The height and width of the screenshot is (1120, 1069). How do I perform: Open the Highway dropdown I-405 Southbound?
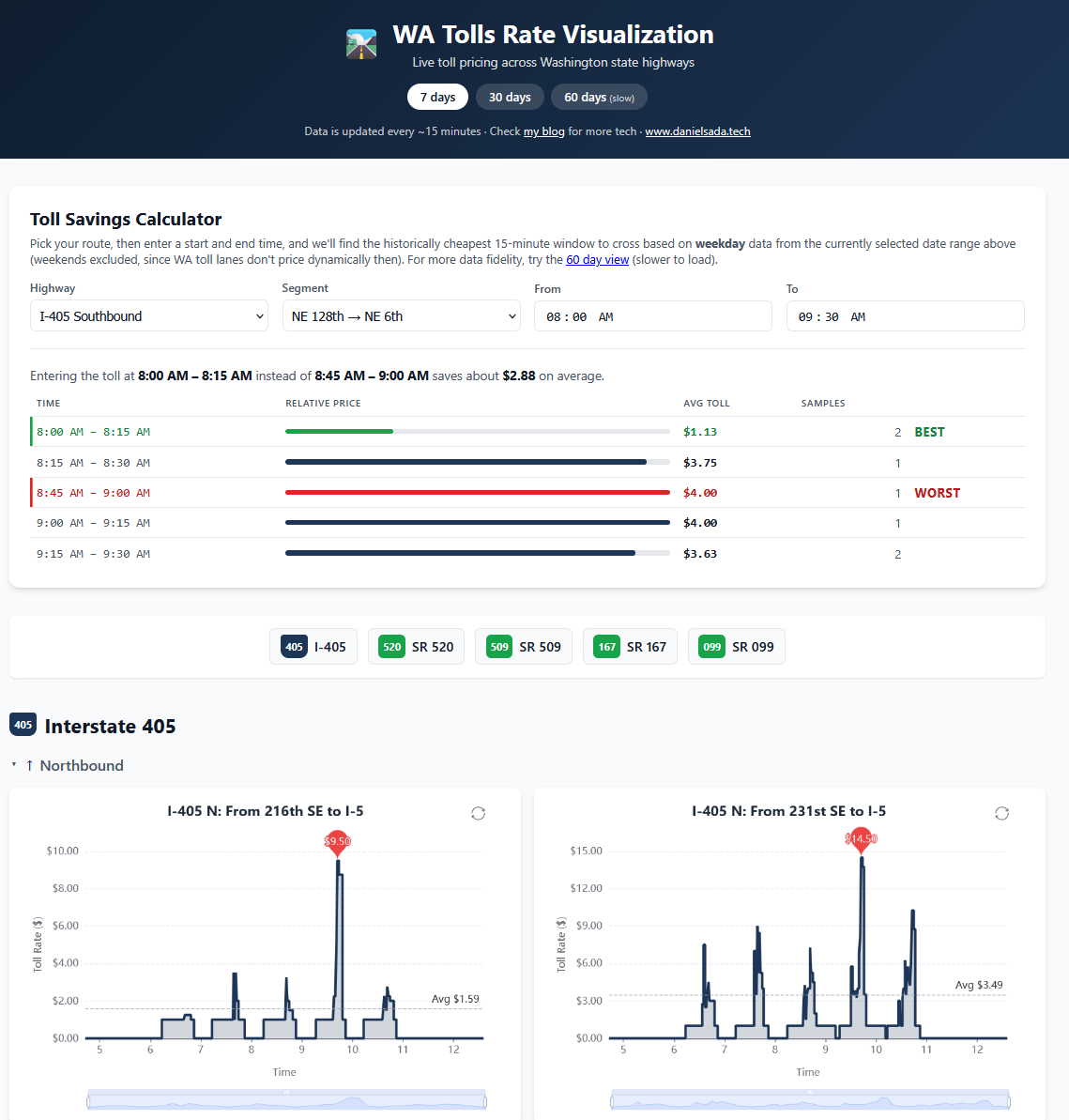pyautogui.click(x=149, y=315)
